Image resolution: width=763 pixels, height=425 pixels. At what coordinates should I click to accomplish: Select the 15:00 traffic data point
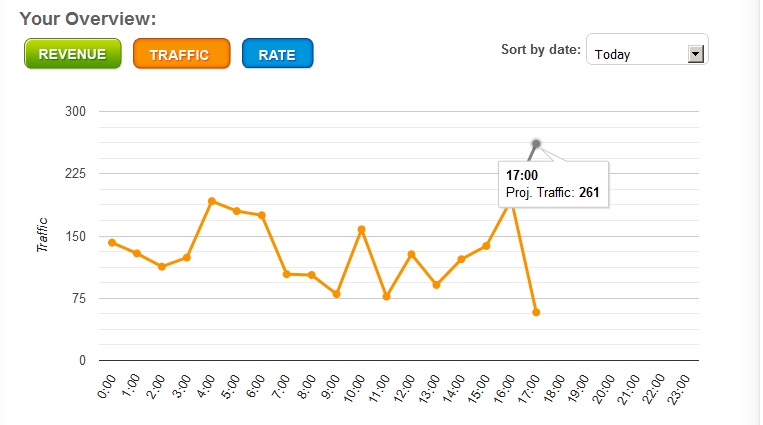point(486,245)
